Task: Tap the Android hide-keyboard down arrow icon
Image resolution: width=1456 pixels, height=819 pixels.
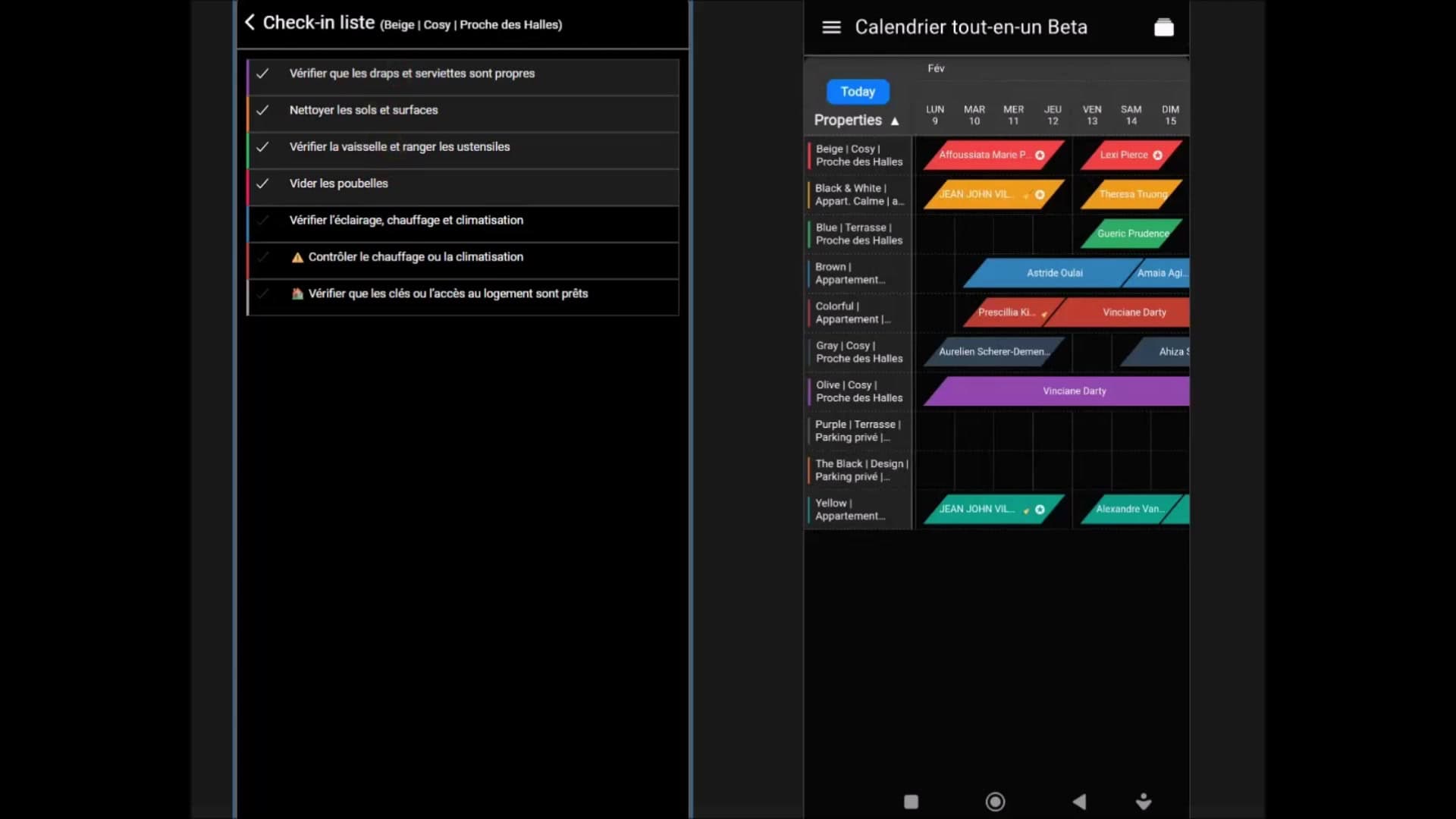Action: click(x=1144, y=802)
